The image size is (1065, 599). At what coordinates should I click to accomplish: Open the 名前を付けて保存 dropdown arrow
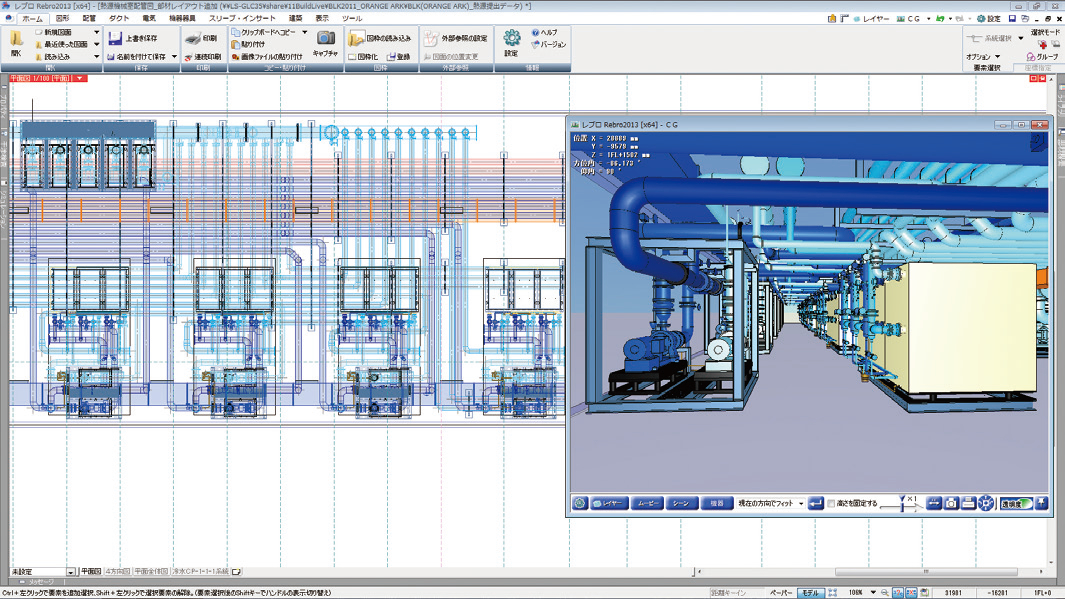coord(174,57)
